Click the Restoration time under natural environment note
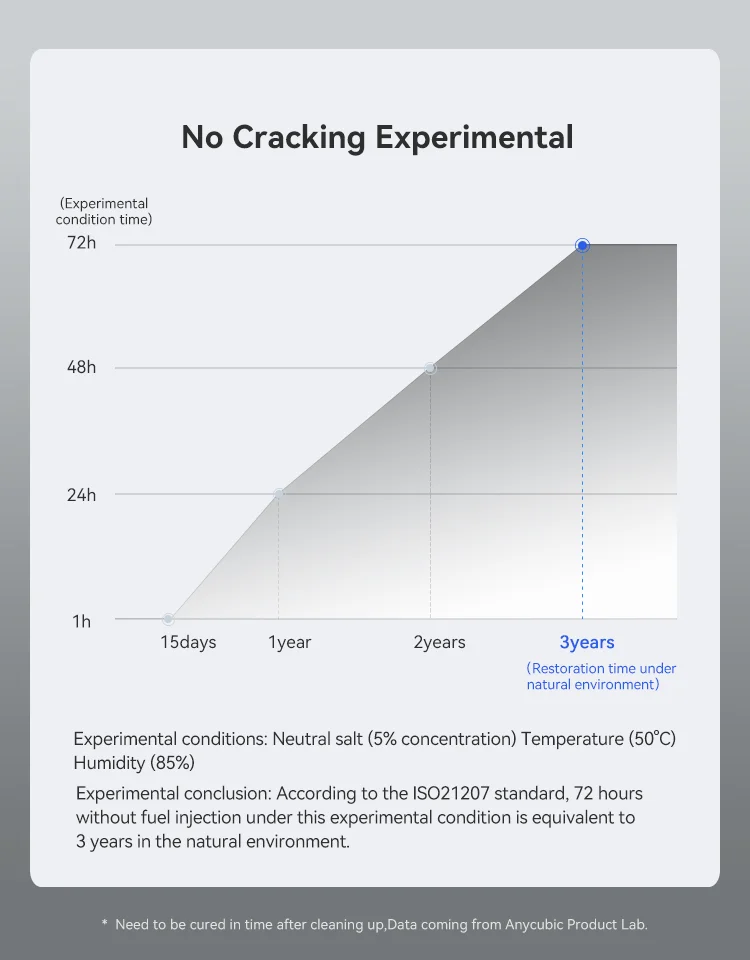 point(601,677)
